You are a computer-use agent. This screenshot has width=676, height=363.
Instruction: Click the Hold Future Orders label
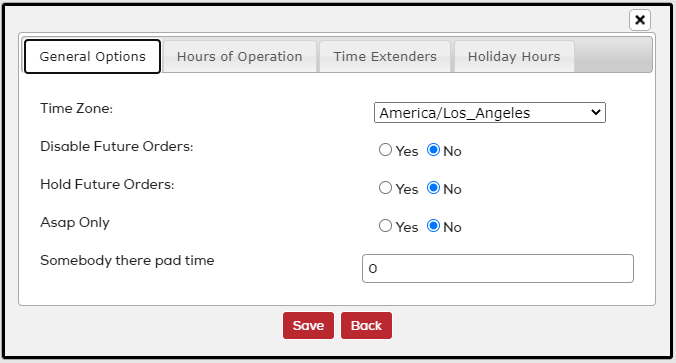(107, 184)
